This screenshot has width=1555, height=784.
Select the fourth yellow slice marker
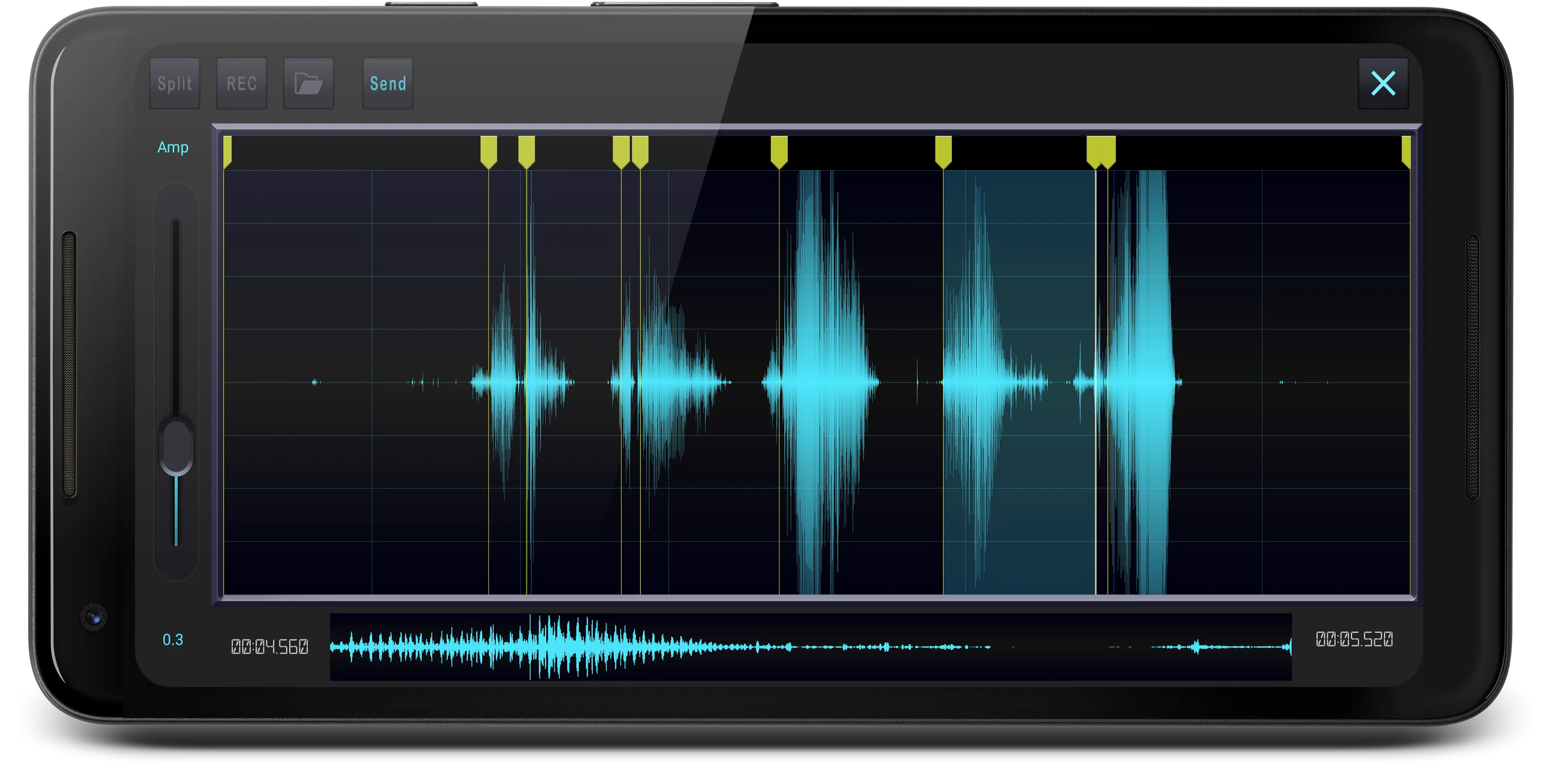point(621,152)
